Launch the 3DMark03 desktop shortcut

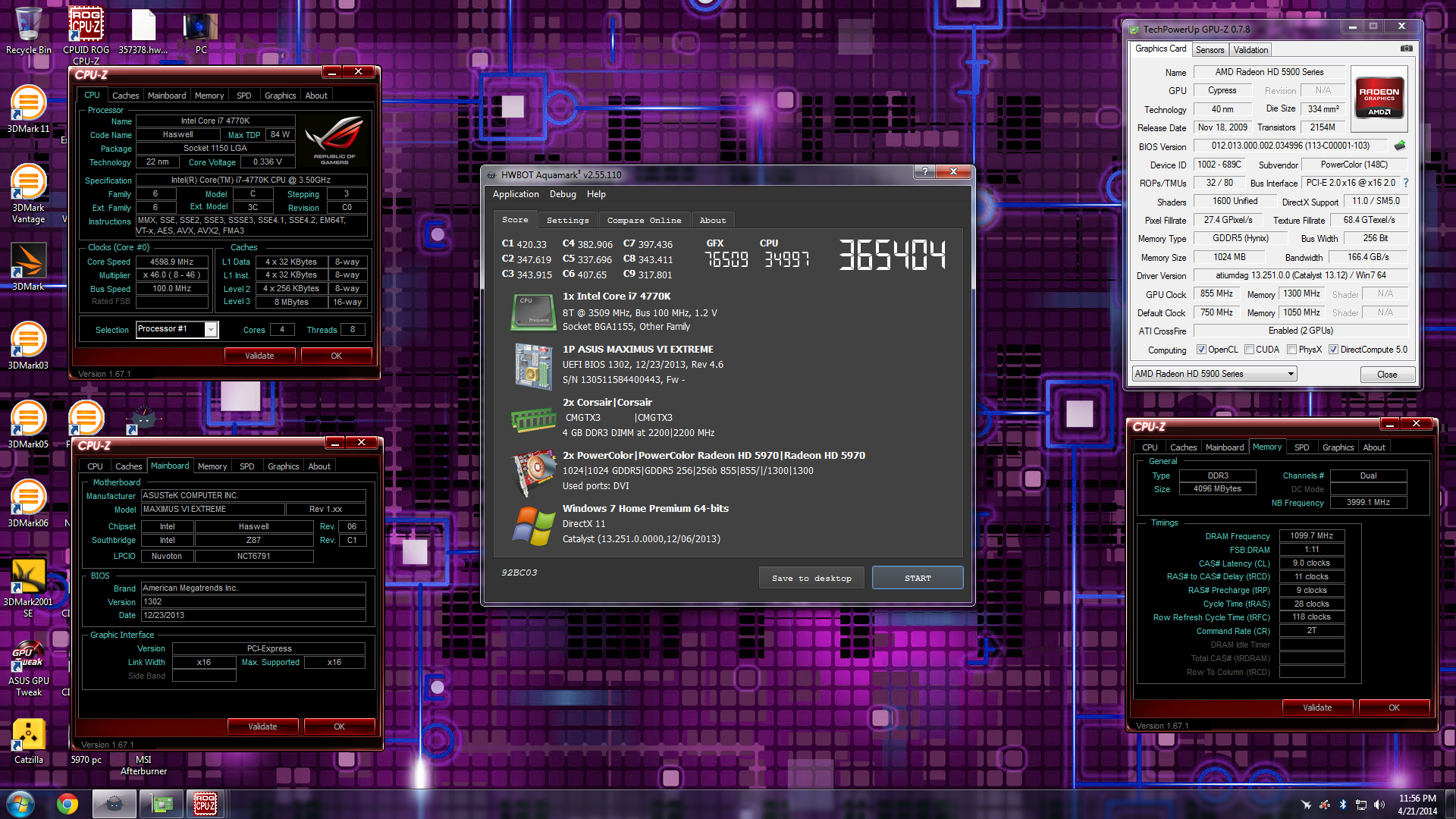(x=28, y=346)
